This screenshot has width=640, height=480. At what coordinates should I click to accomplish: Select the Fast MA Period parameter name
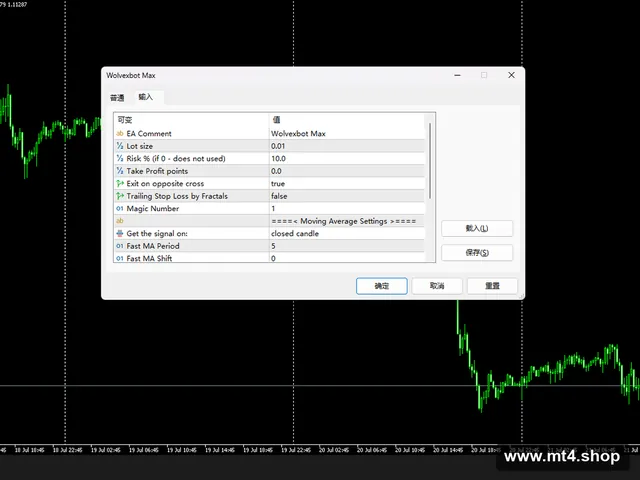point(153,246)
